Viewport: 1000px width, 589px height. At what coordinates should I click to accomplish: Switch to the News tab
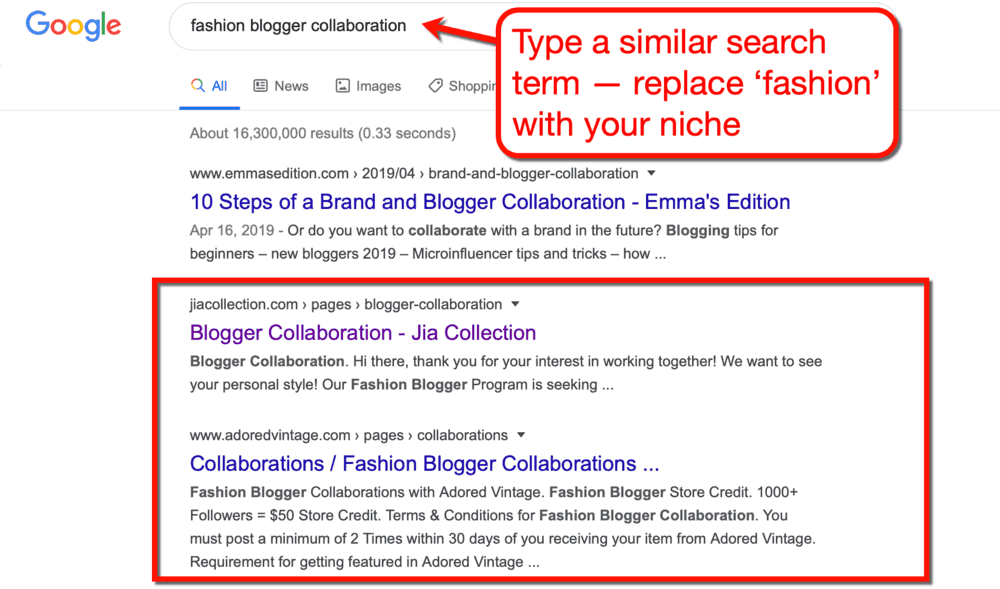[x=289, y=85]
